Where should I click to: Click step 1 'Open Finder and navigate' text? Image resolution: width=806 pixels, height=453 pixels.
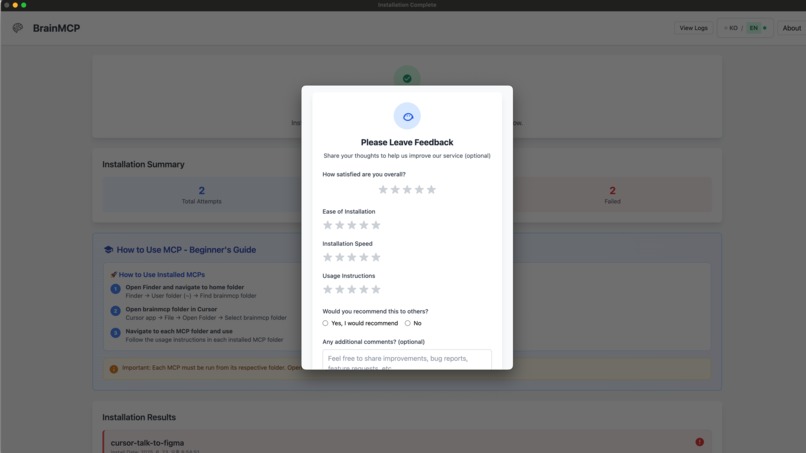pyautogui.click(x=185, y=287)
